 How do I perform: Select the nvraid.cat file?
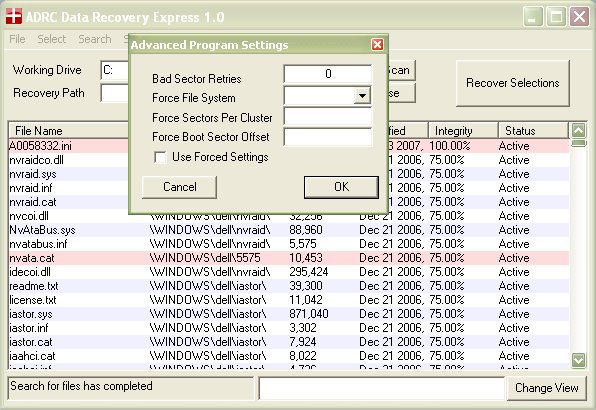33,202
